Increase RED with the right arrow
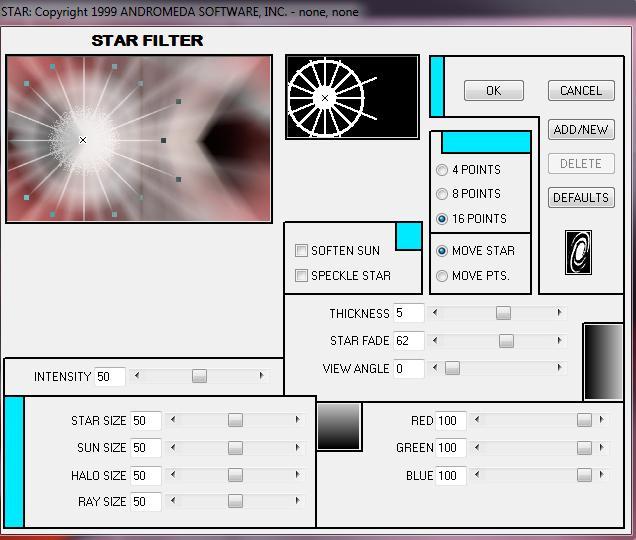Image resolution: width=636 pixels, height=540 pixels. [602, 420]
